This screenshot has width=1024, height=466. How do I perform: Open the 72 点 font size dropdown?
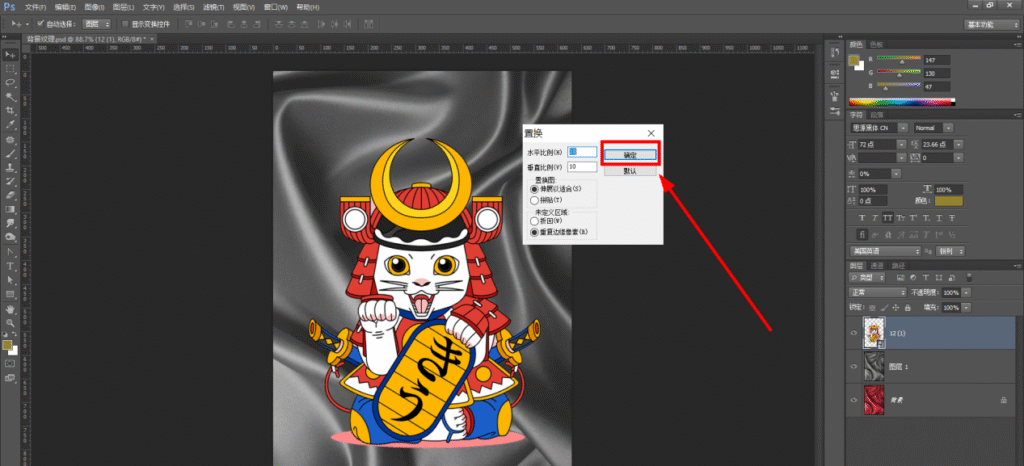tap(901, 144)
